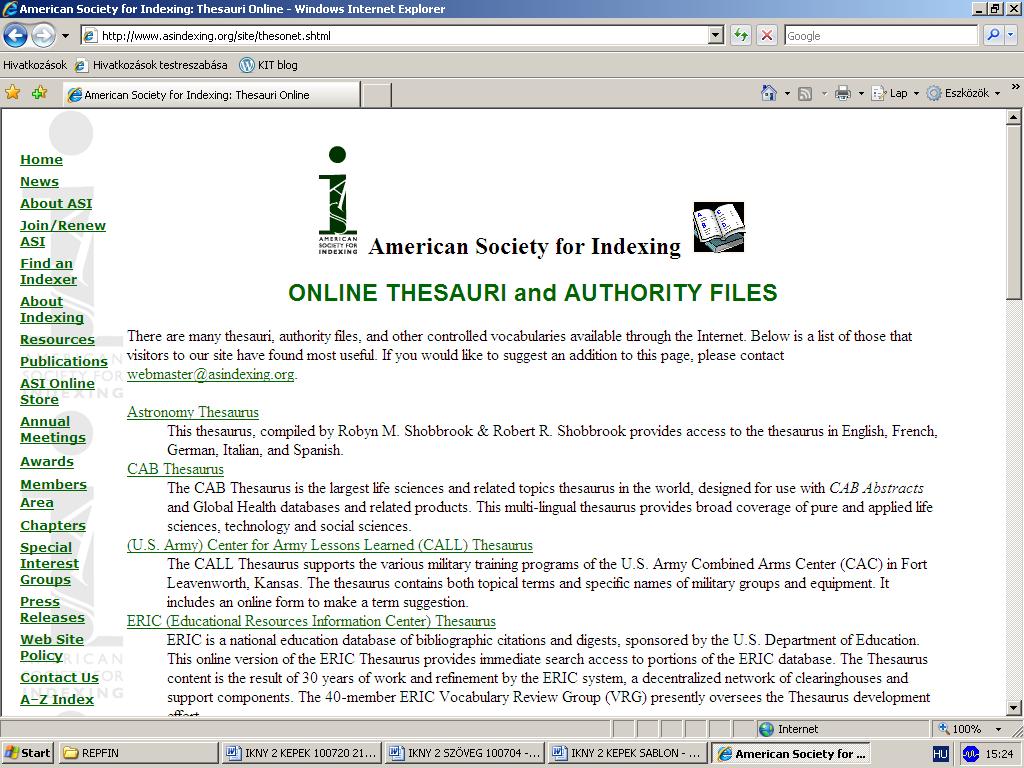Expand the command bar overflow chevron

pos(1015,86)
